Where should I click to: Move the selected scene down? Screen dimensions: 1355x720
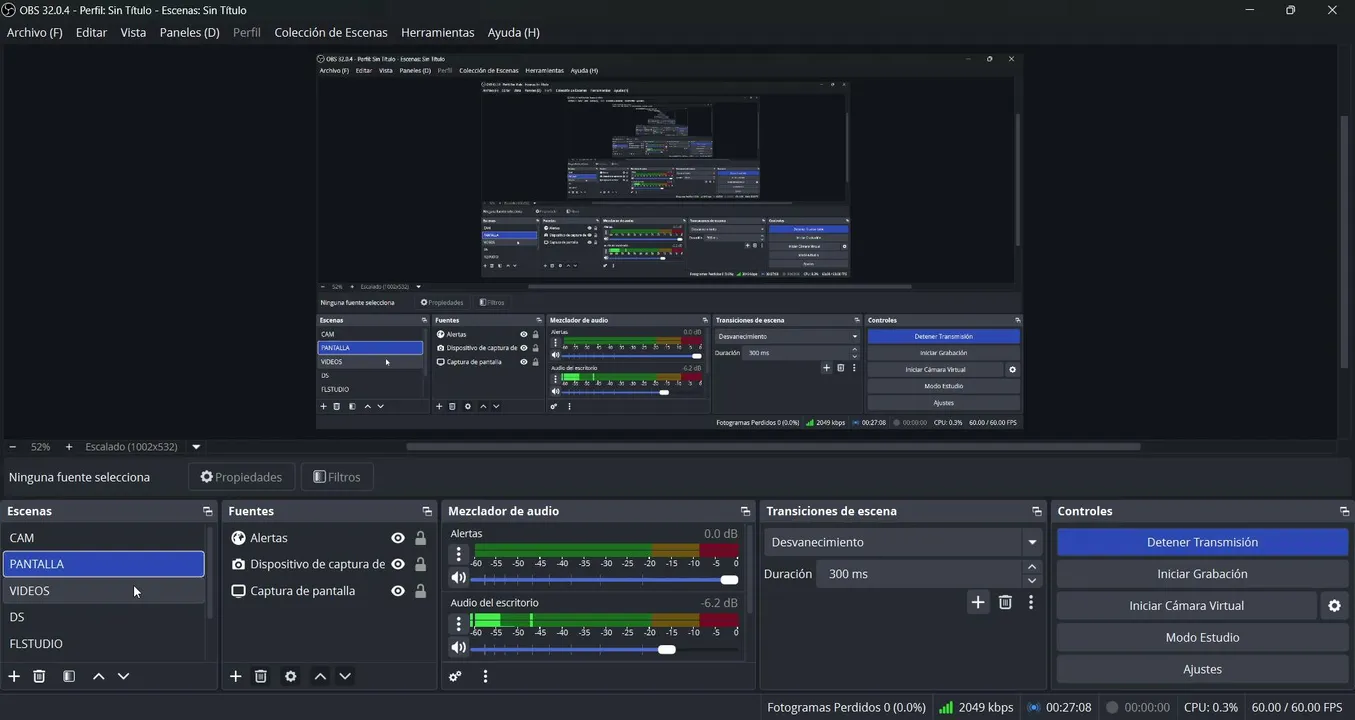[123, 676]
